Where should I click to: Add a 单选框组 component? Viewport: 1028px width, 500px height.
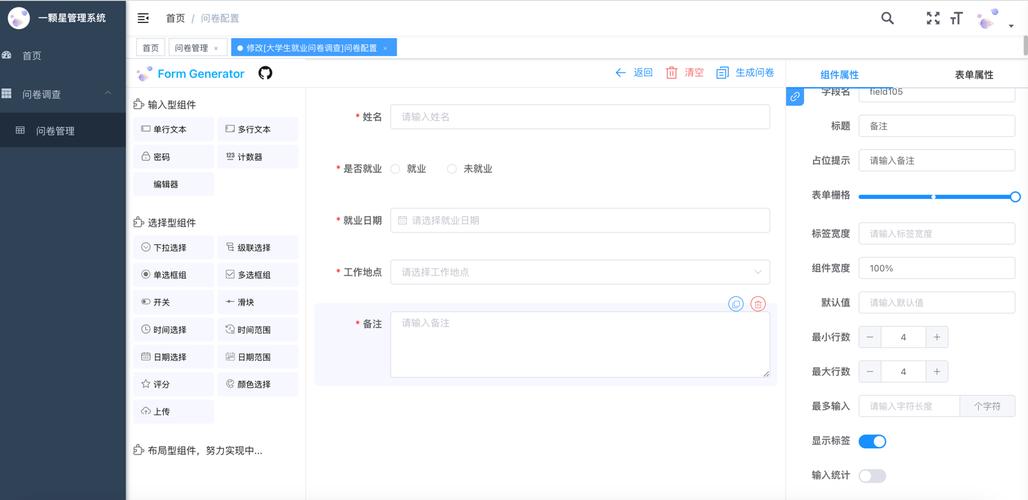coord(174,275)
